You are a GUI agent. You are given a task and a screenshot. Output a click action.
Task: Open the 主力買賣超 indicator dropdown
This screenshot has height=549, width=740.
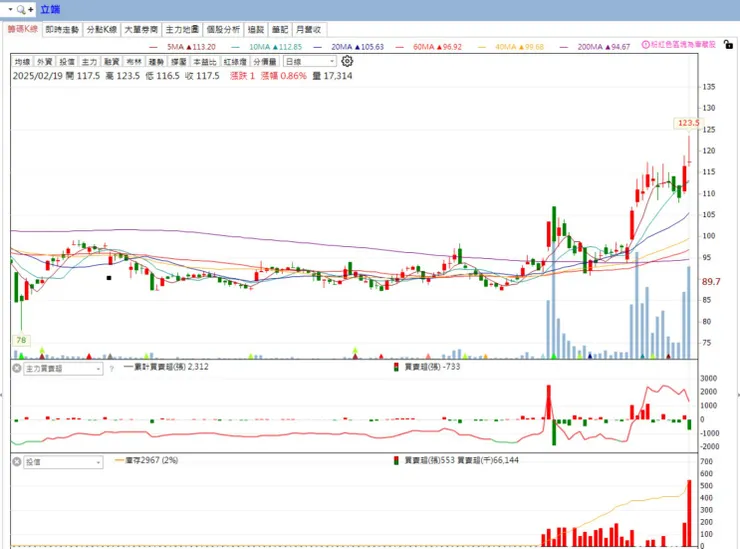coord(63,369)
